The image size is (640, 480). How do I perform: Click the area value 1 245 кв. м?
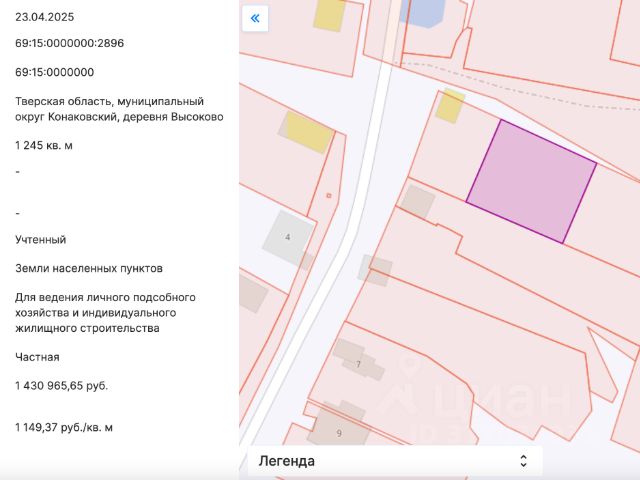[x=44, y=145]
